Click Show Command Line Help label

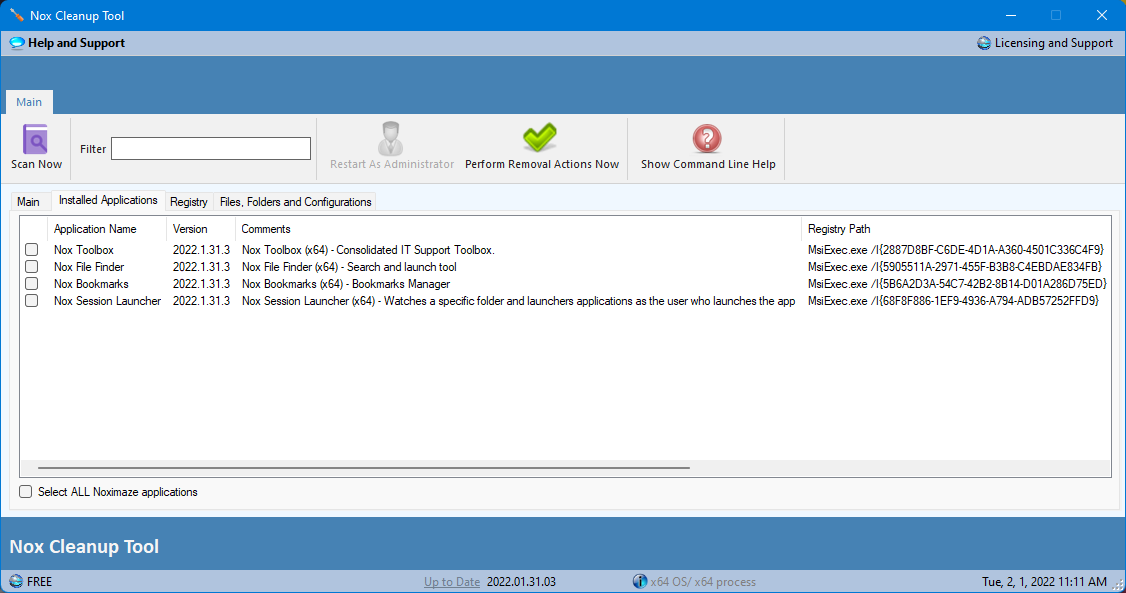click(x=708, y=164)
